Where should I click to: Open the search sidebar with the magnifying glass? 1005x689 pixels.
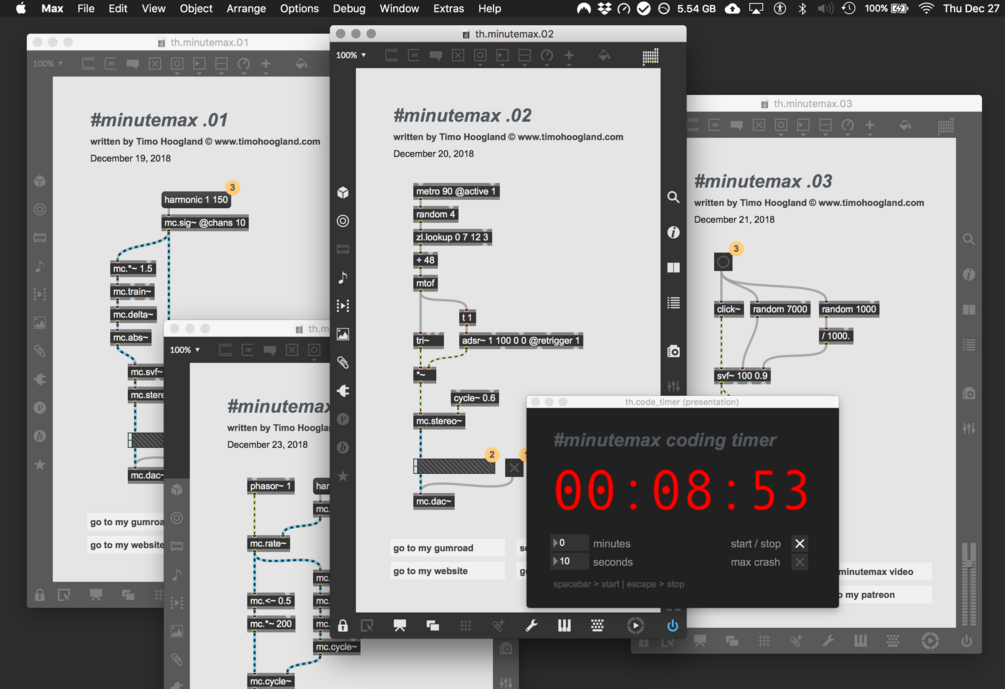[673, 198]
